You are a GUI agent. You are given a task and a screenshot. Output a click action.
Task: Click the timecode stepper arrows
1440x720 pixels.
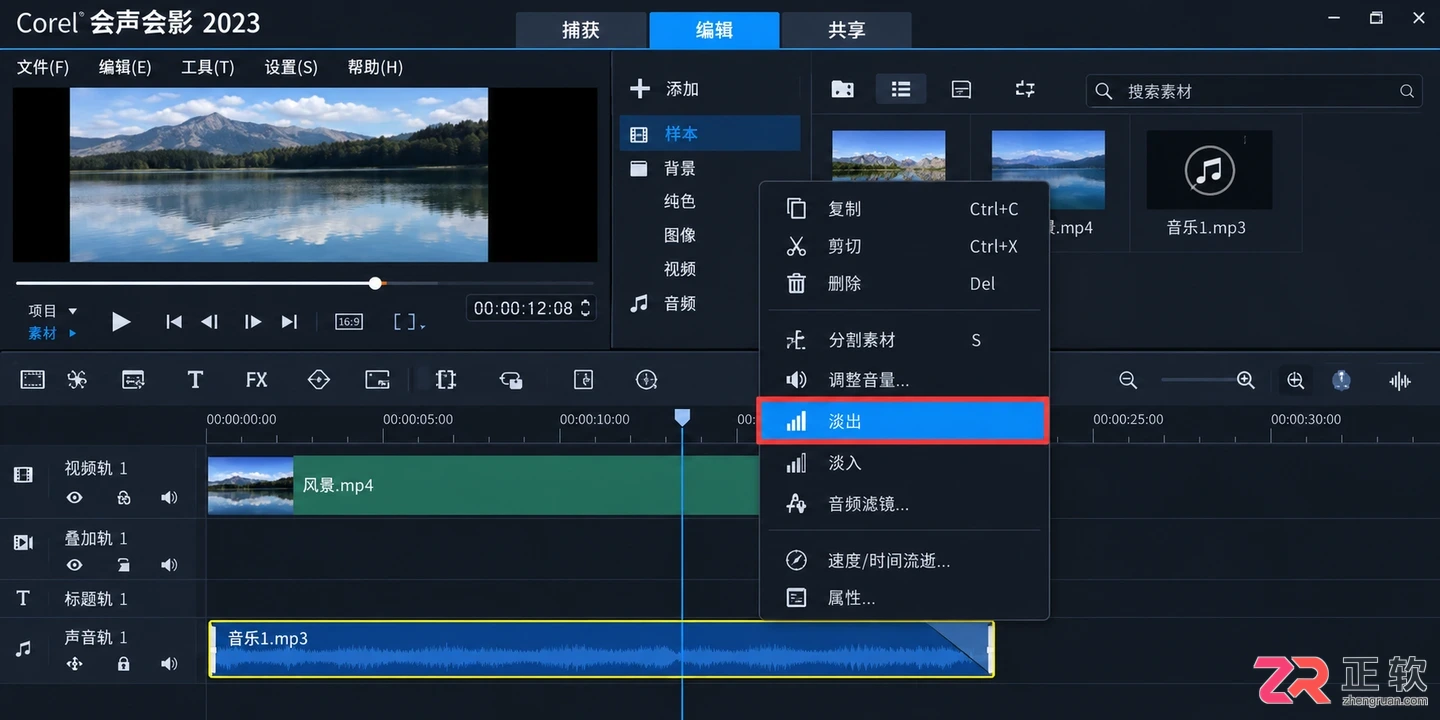585,308
